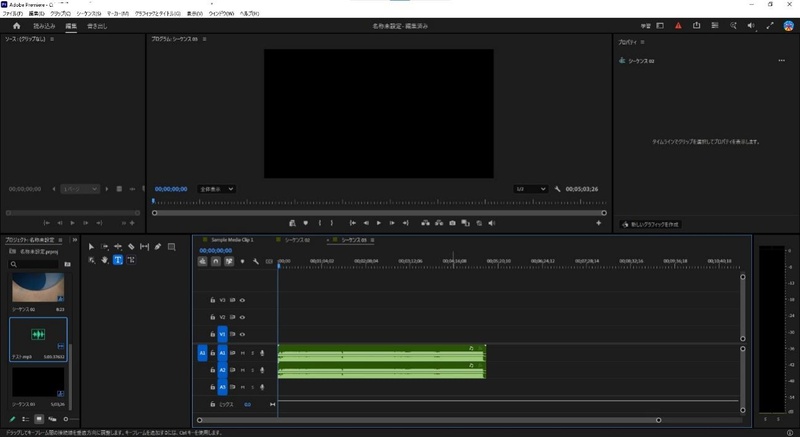Click Mark Out bracket in program monitor
Viewport: 800px width, 437px height.
click(x=332, y=223)
